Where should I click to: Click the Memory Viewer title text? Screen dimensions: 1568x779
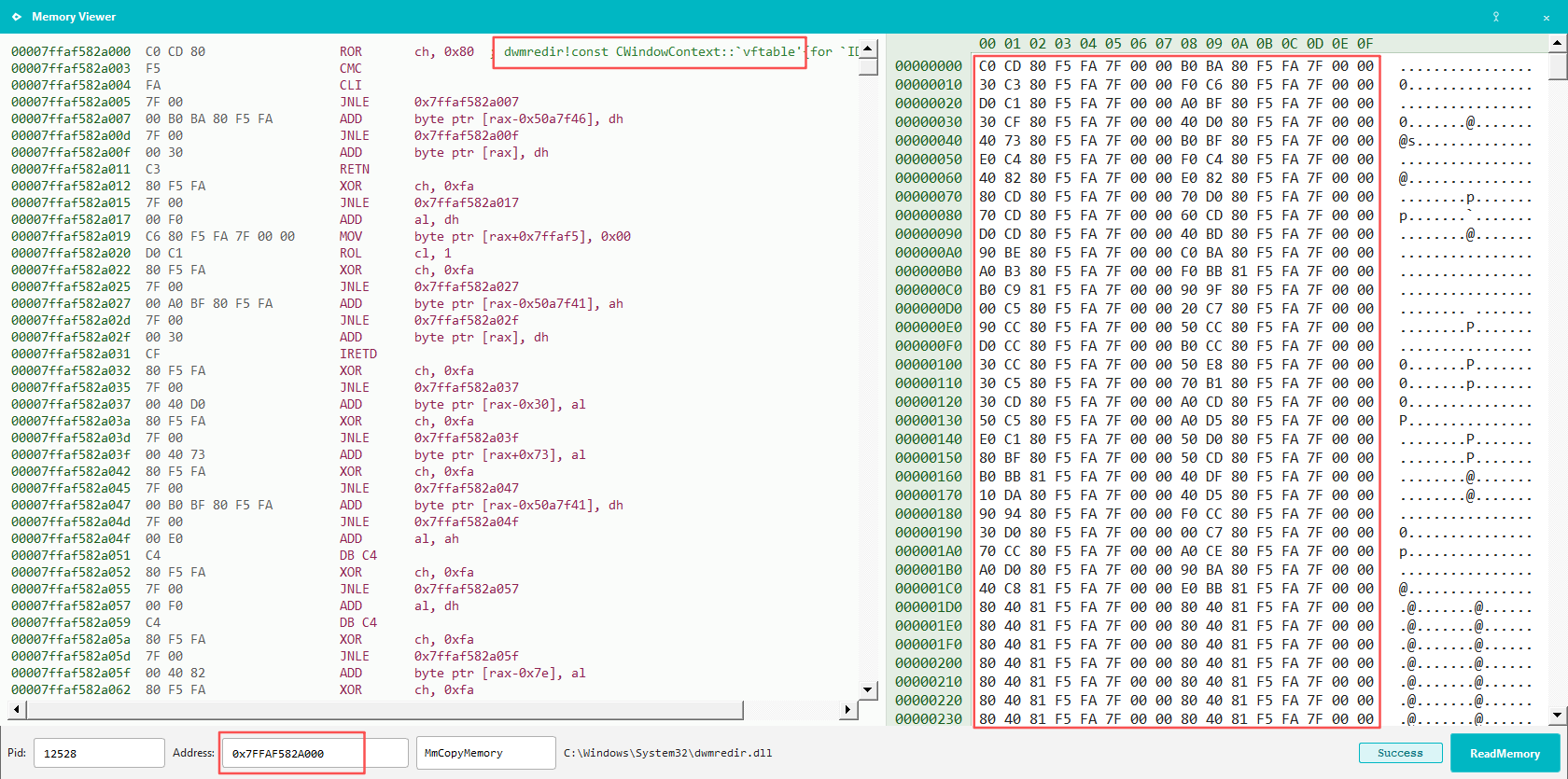(74, 17)
